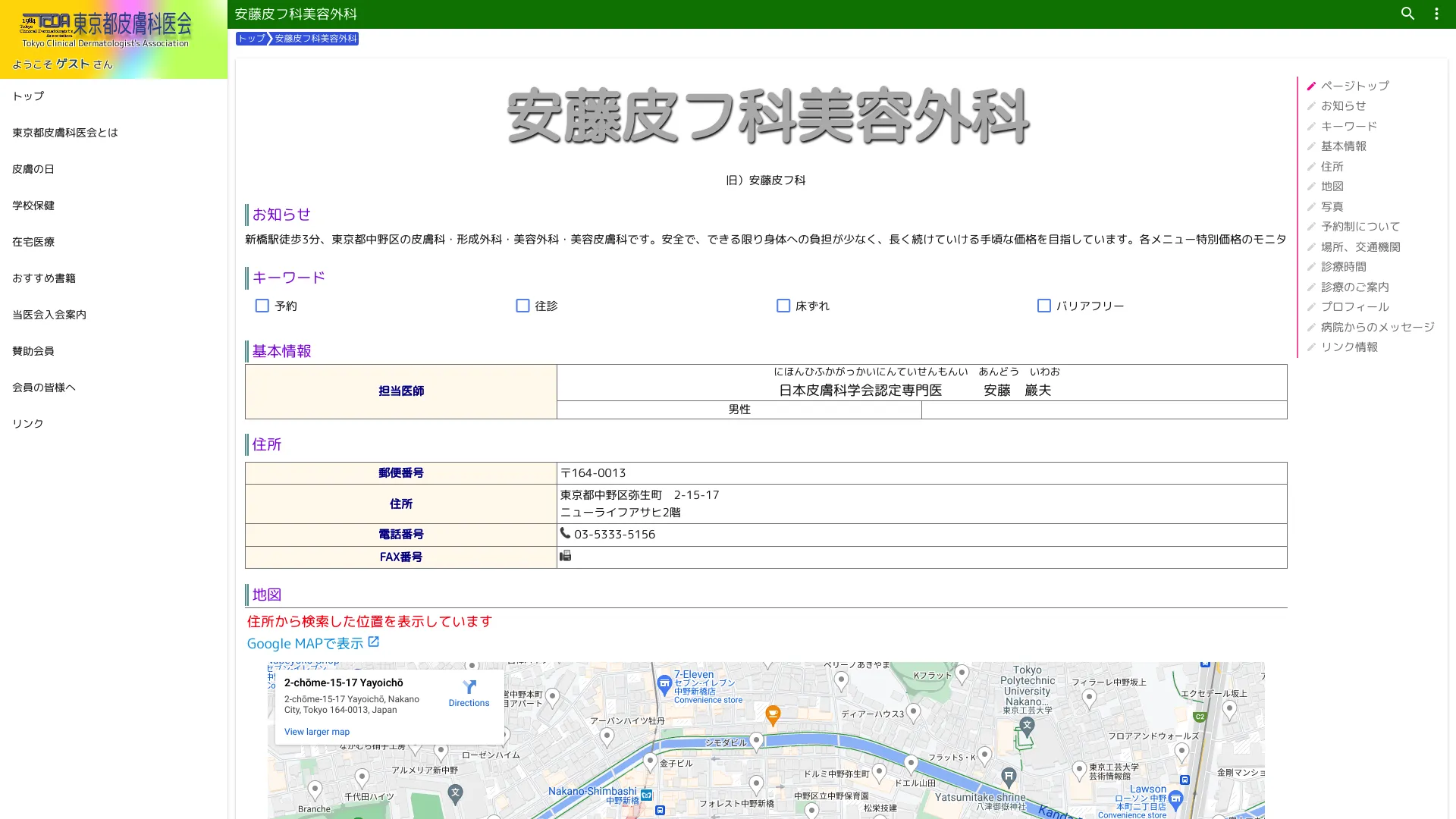Viewport: 1456px width, 819px height.
Task: Click the 金子ビル pin on map
Action: point(650,761)
